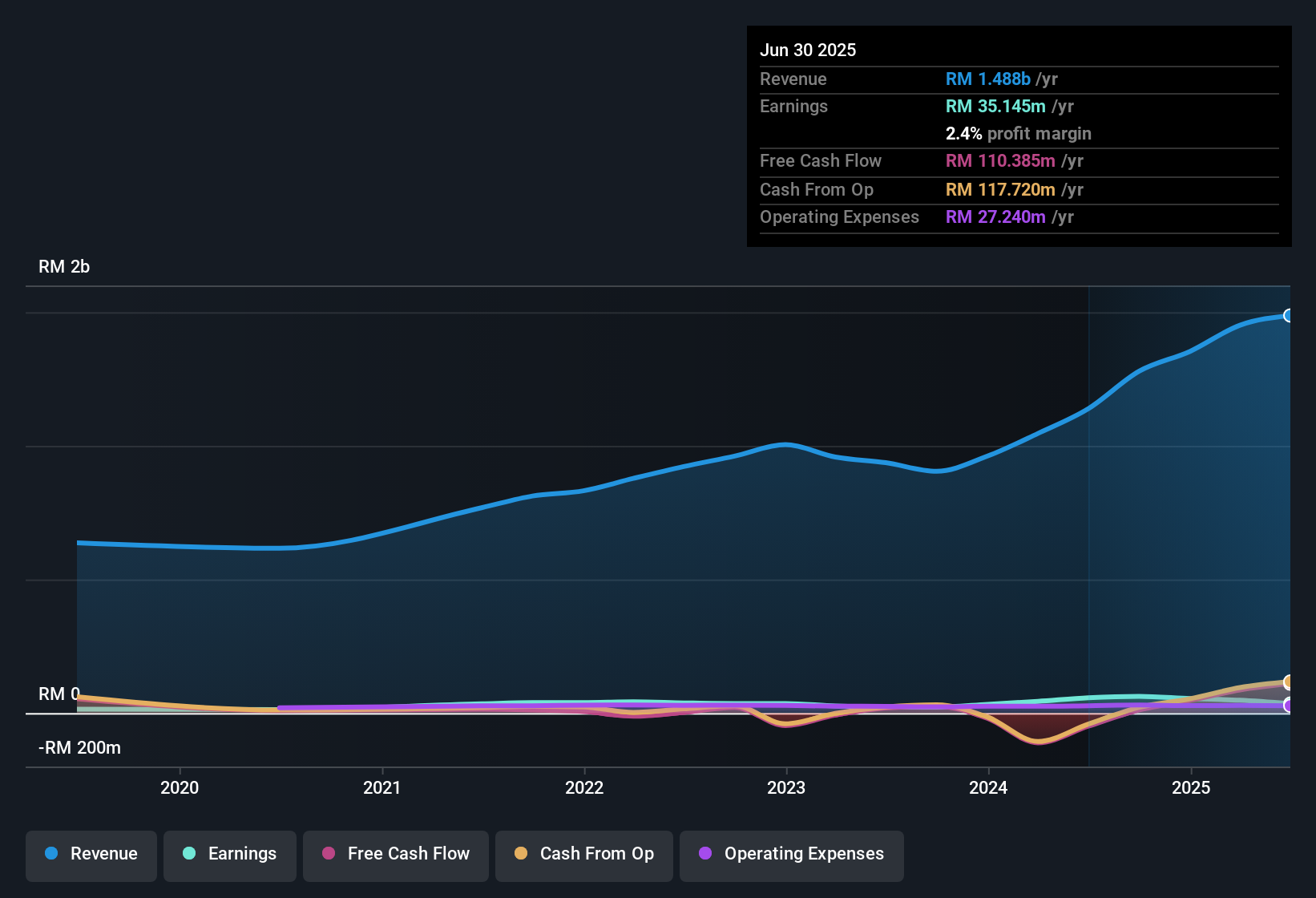Toggle the Cash From Op legend button
1316x898 pixels.
pos(584,856)
